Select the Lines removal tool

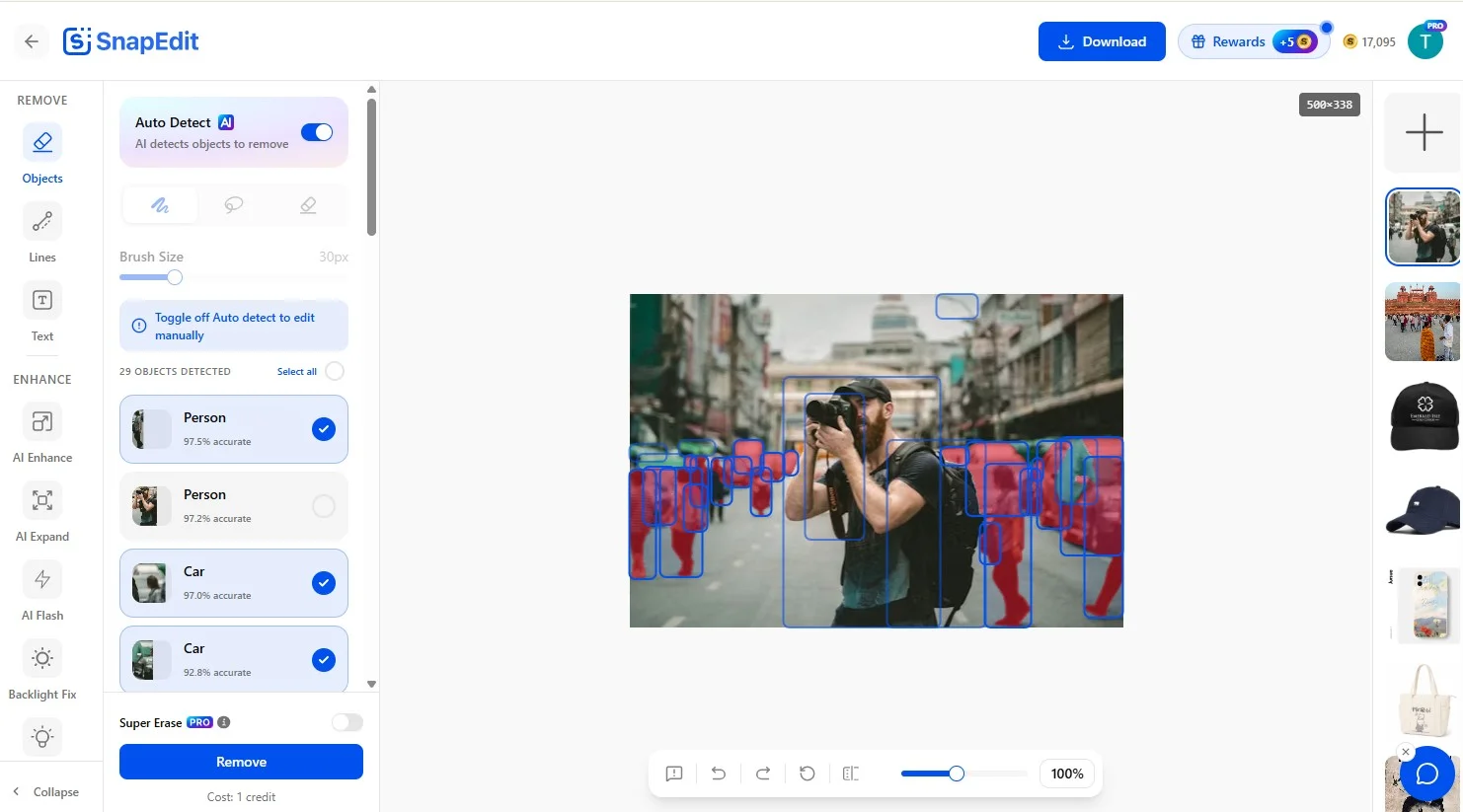tap(42, 233)
